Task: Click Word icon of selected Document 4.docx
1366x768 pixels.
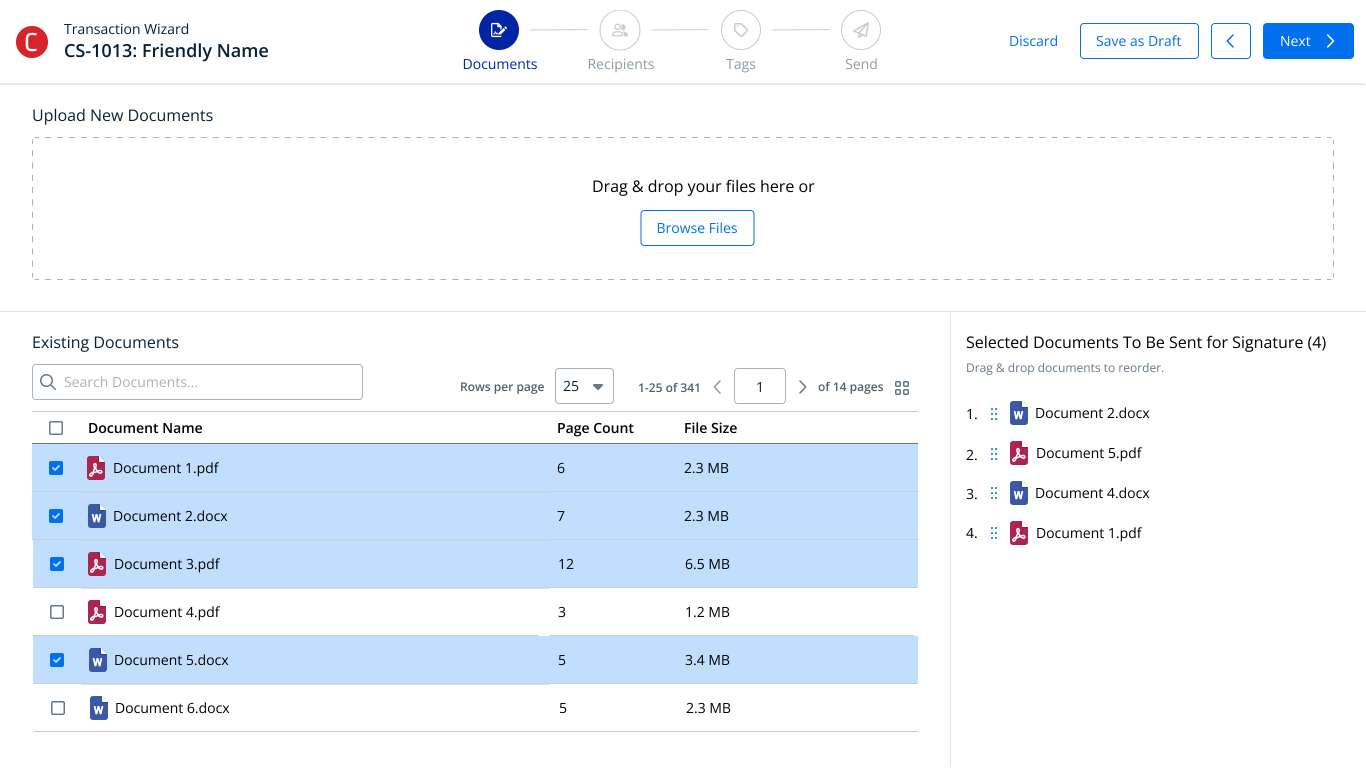Action: tap(1018, 493)
